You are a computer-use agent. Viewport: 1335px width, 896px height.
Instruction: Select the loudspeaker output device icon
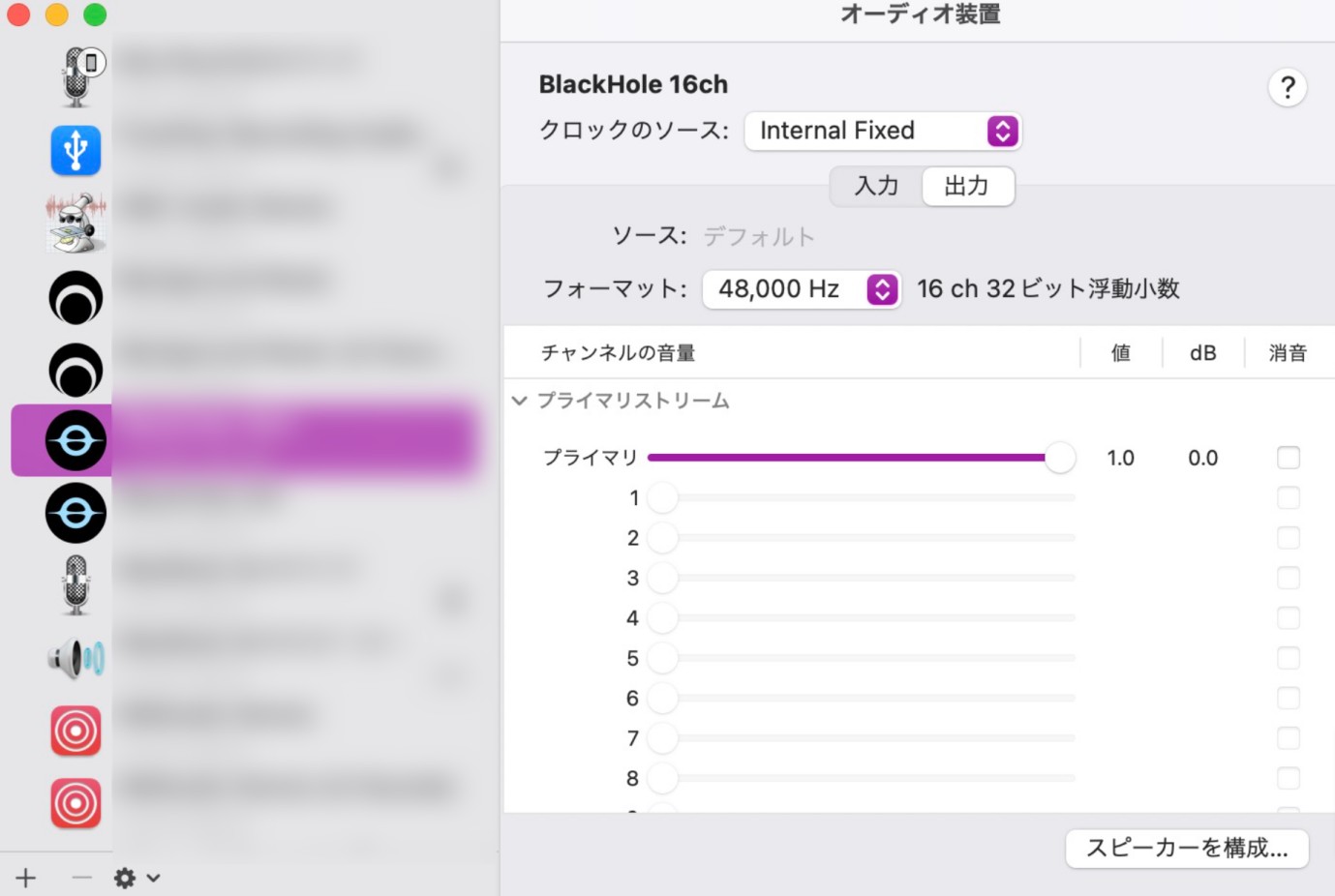pos(76,659)
